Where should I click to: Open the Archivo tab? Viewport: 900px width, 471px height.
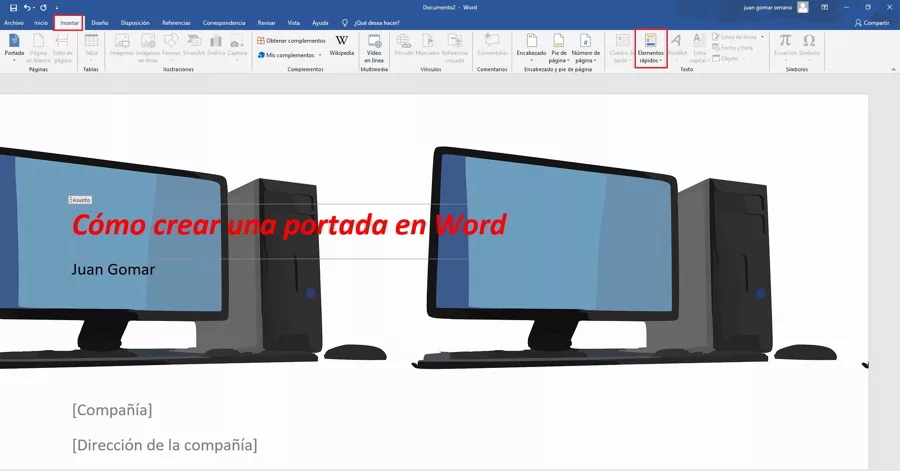click(x=14, y=23)
